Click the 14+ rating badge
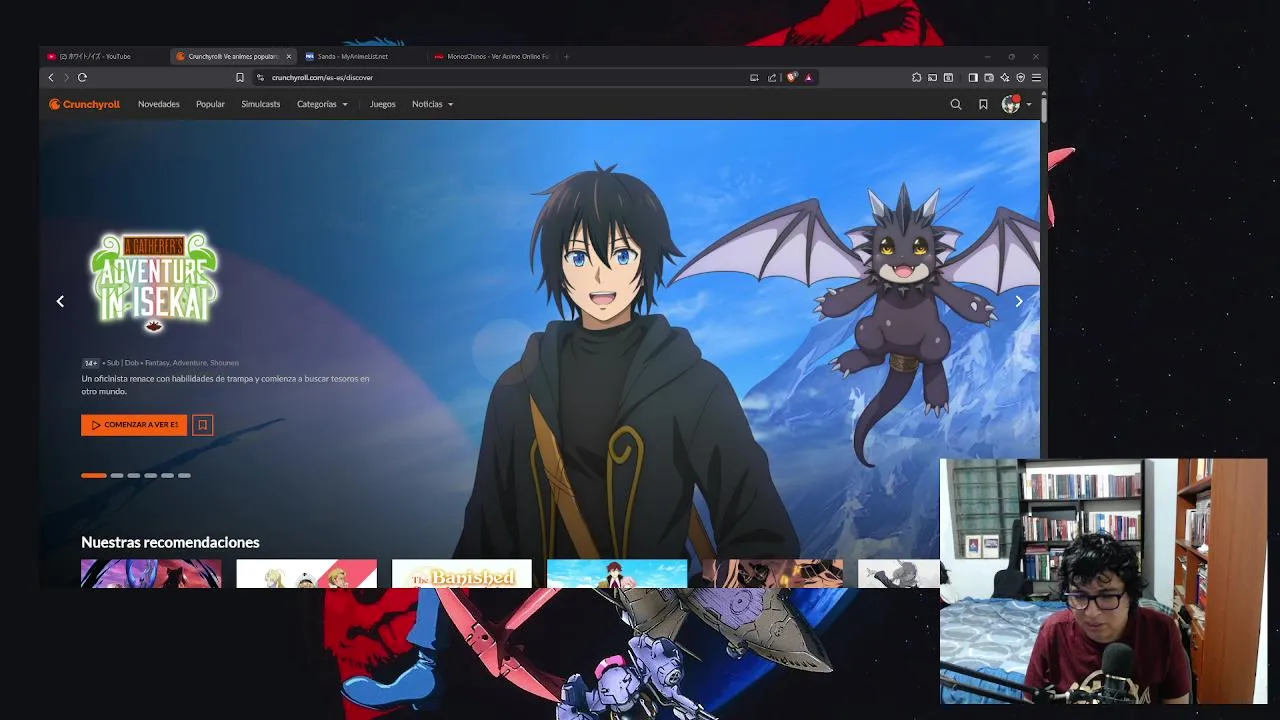The height and width of the screenshot is (720, 1280). (x=90, y=363)
